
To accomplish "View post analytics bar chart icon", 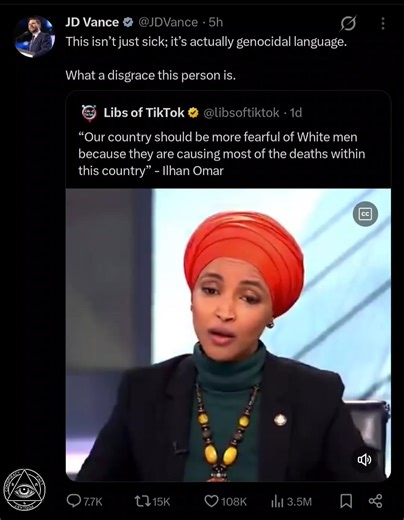I will (x=277, y=501).
